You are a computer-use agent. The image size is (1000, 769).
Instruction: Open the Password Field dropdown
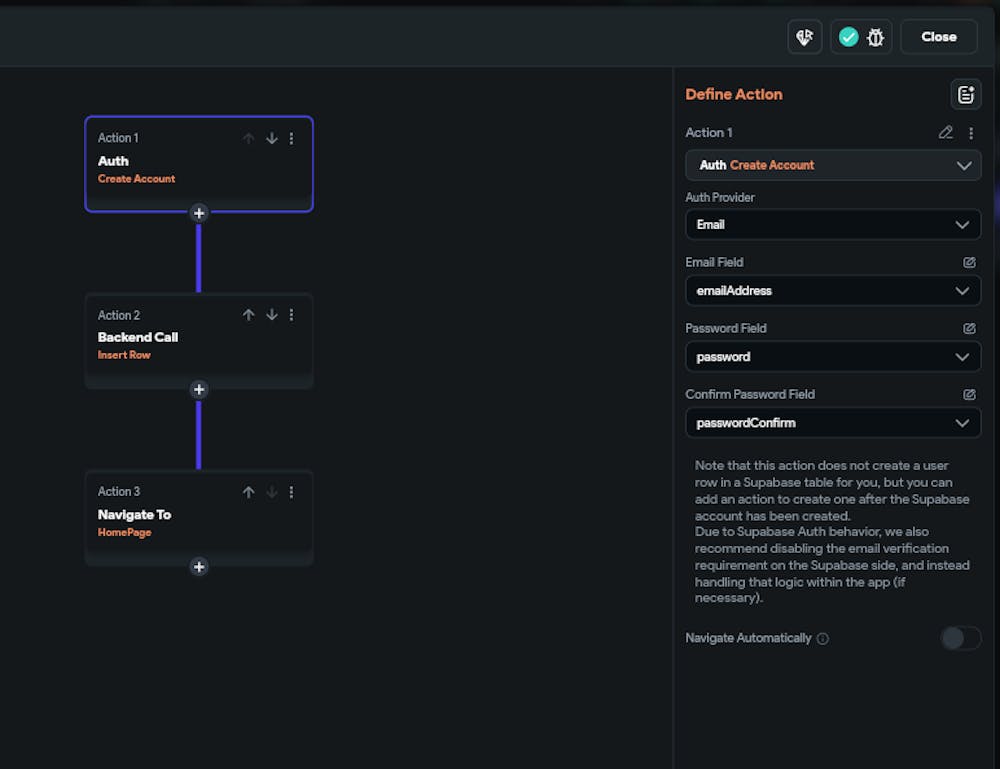click(x=833, y=357)
